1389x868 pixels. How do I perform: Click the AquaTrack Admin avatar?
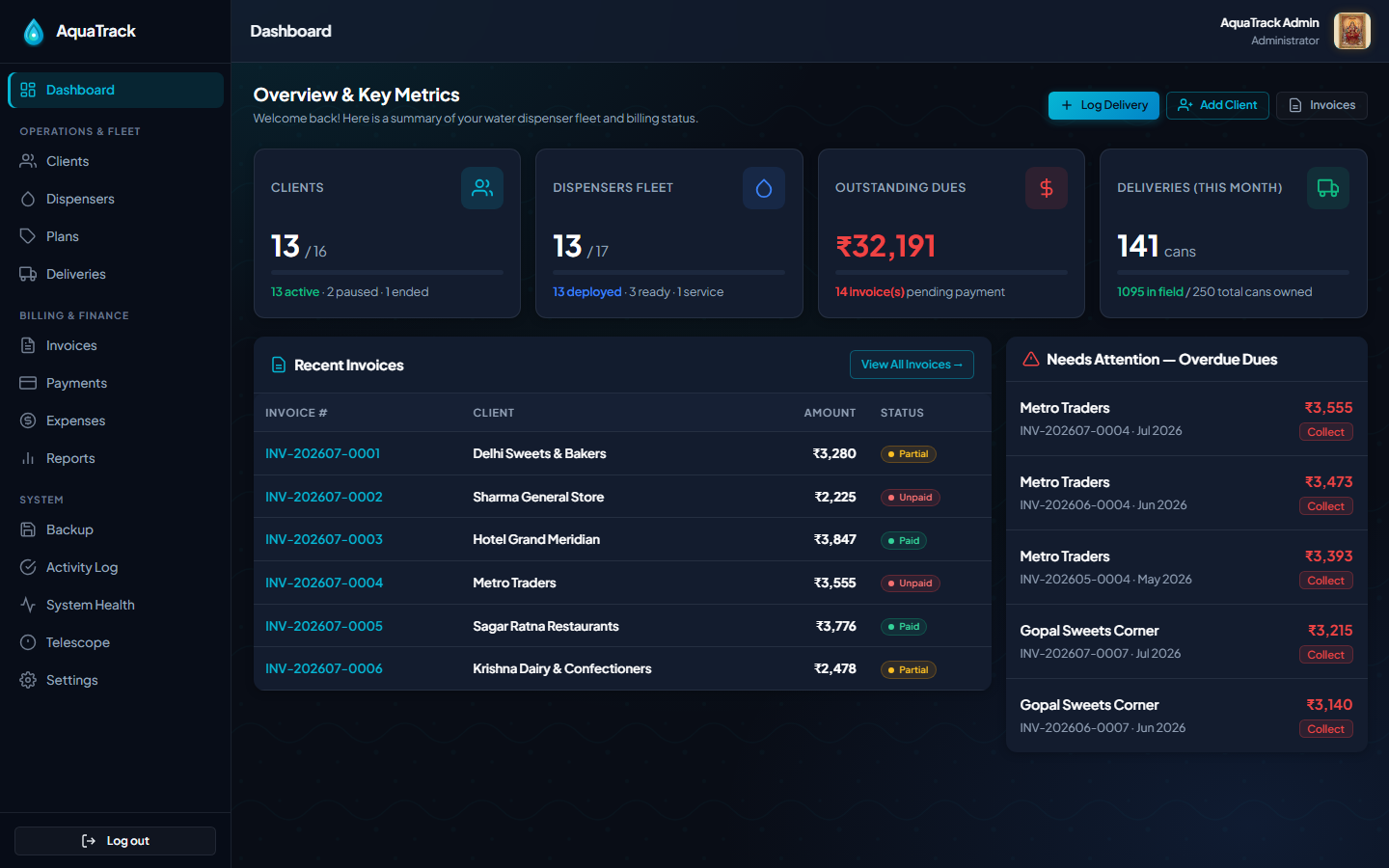(1351, 31)
